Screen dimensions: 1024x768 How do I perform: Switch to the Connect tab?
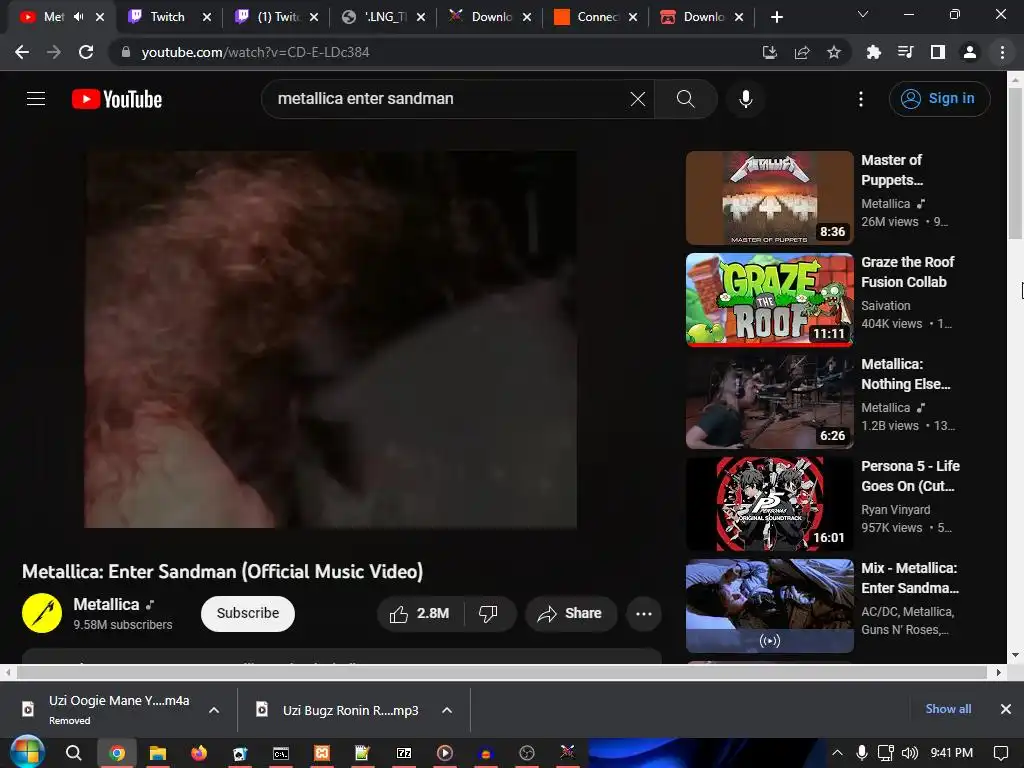coord(596,17)
